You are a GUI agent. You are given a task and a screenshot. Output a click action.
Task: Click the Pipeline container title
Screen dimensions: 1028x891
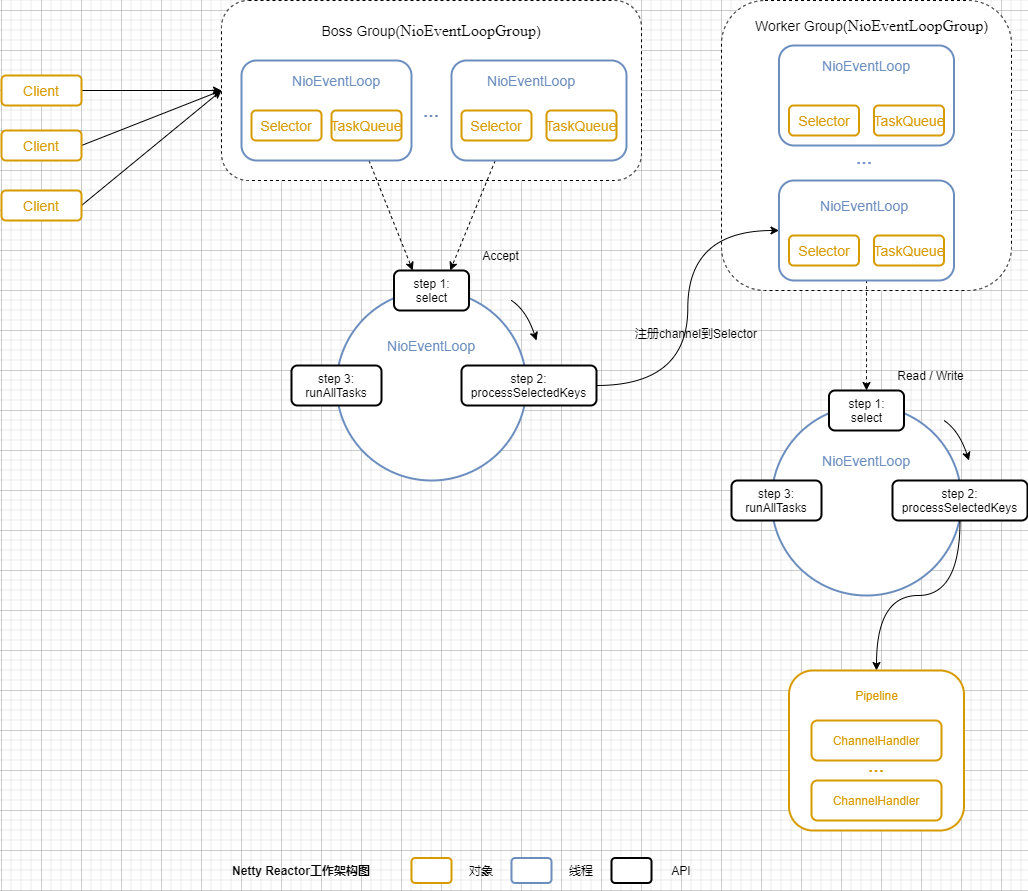[876, 696]
